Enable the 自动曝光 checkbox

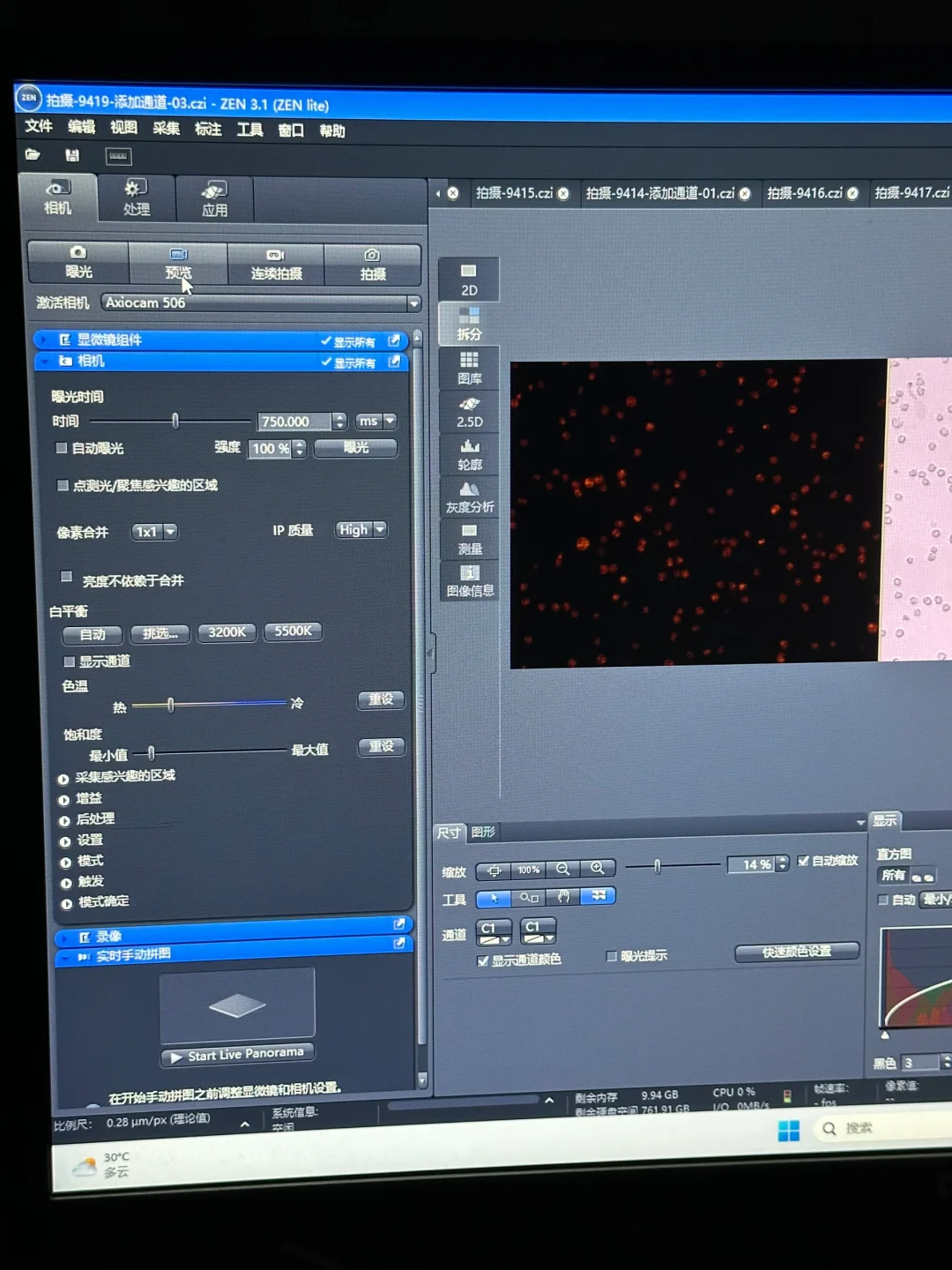[62, 448]
